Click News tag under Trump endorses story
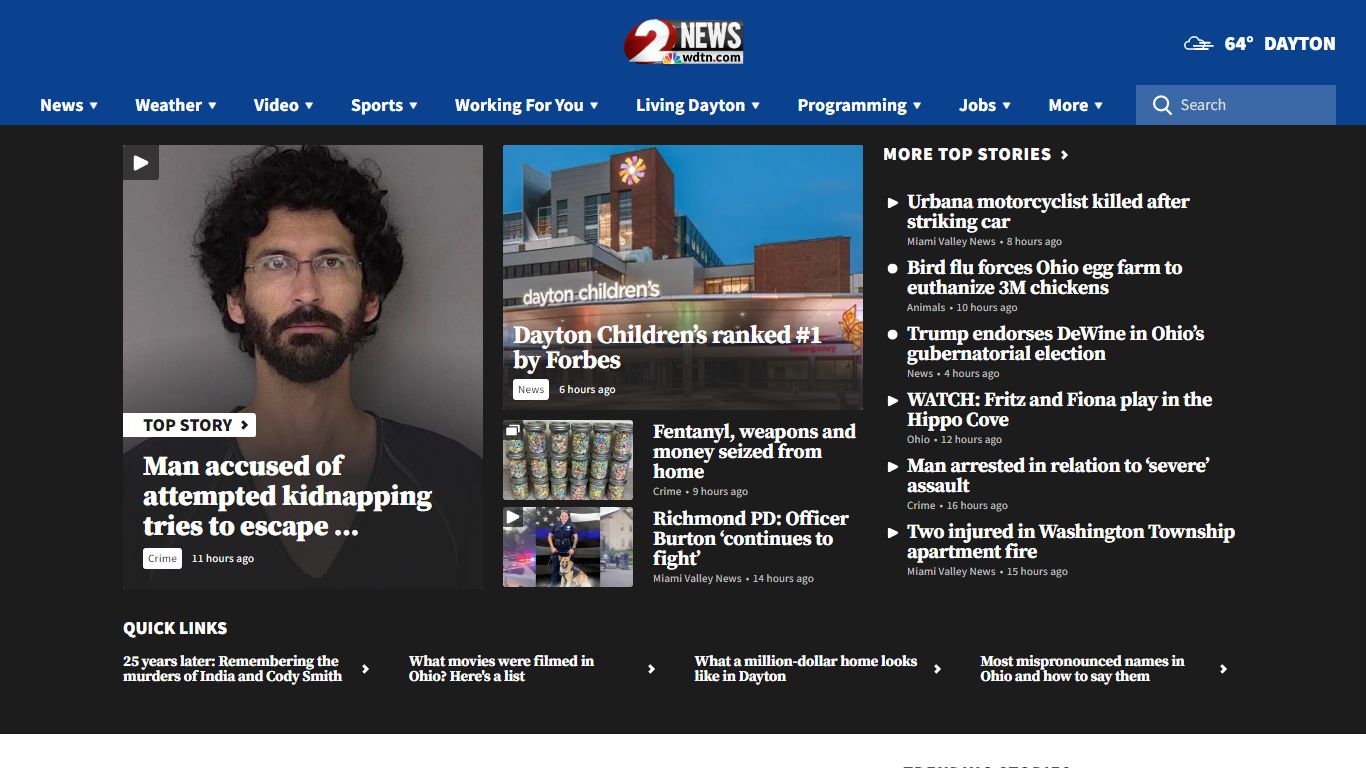Image resolution: width=1366 pixels, height=768 pixels. click(x=920, y=374)
